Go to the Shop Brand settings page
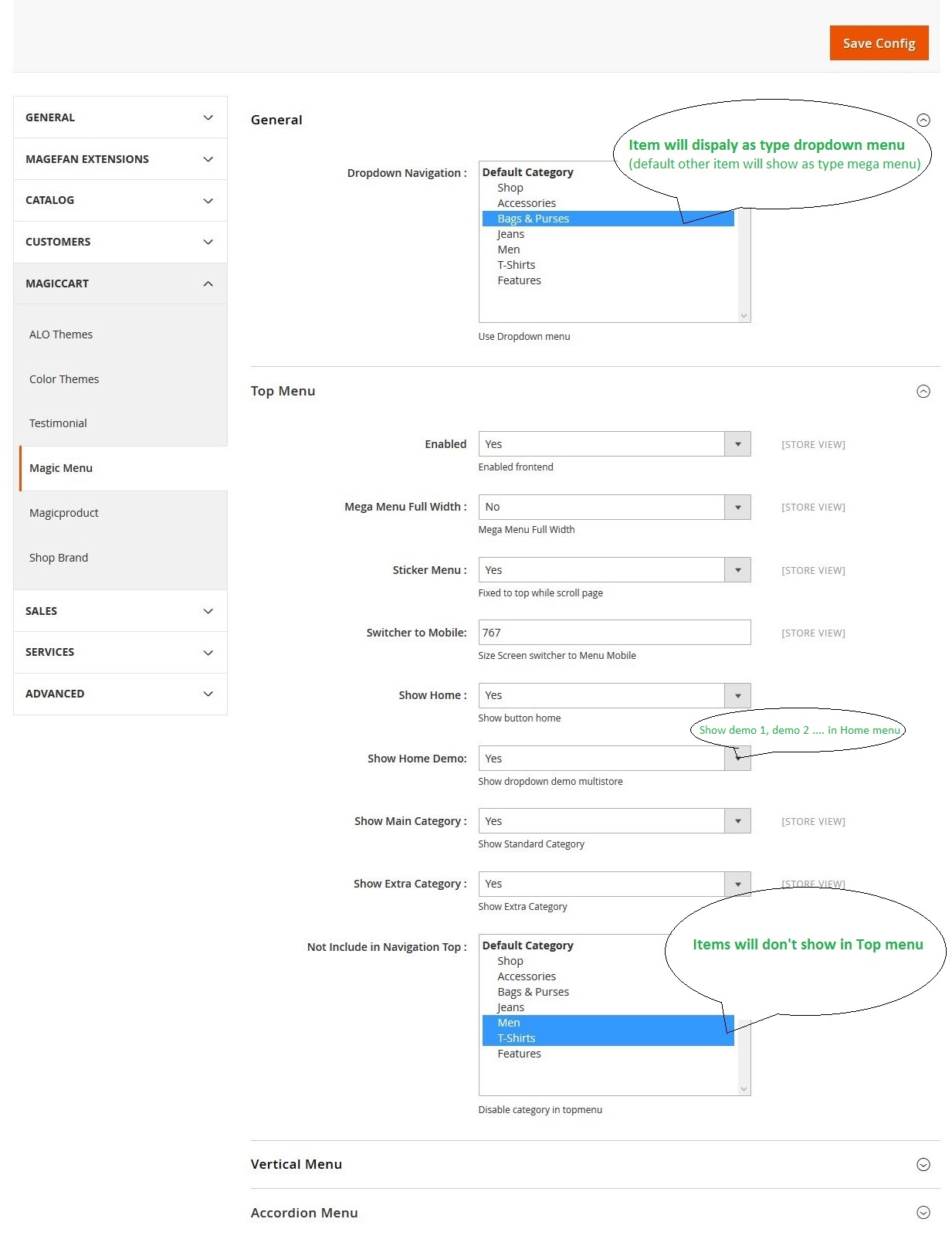952x1246 pixels. pyautogui.click(x=59, y=558)
